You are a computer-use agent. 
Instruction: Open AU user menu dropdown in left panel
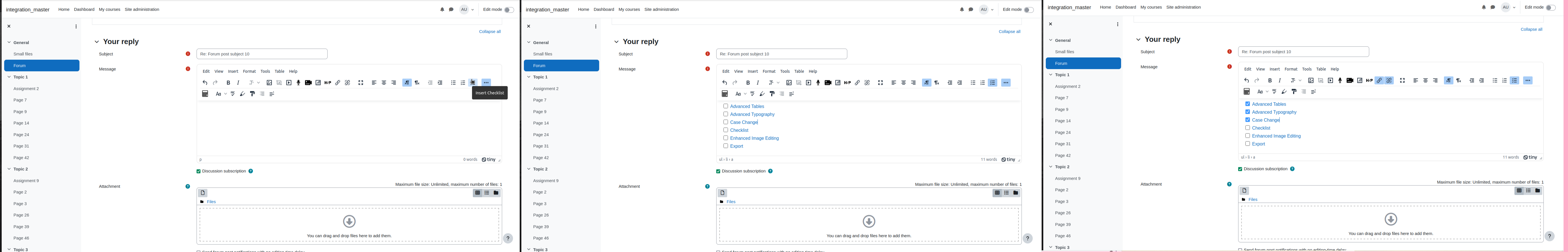[x=467, y=10]
